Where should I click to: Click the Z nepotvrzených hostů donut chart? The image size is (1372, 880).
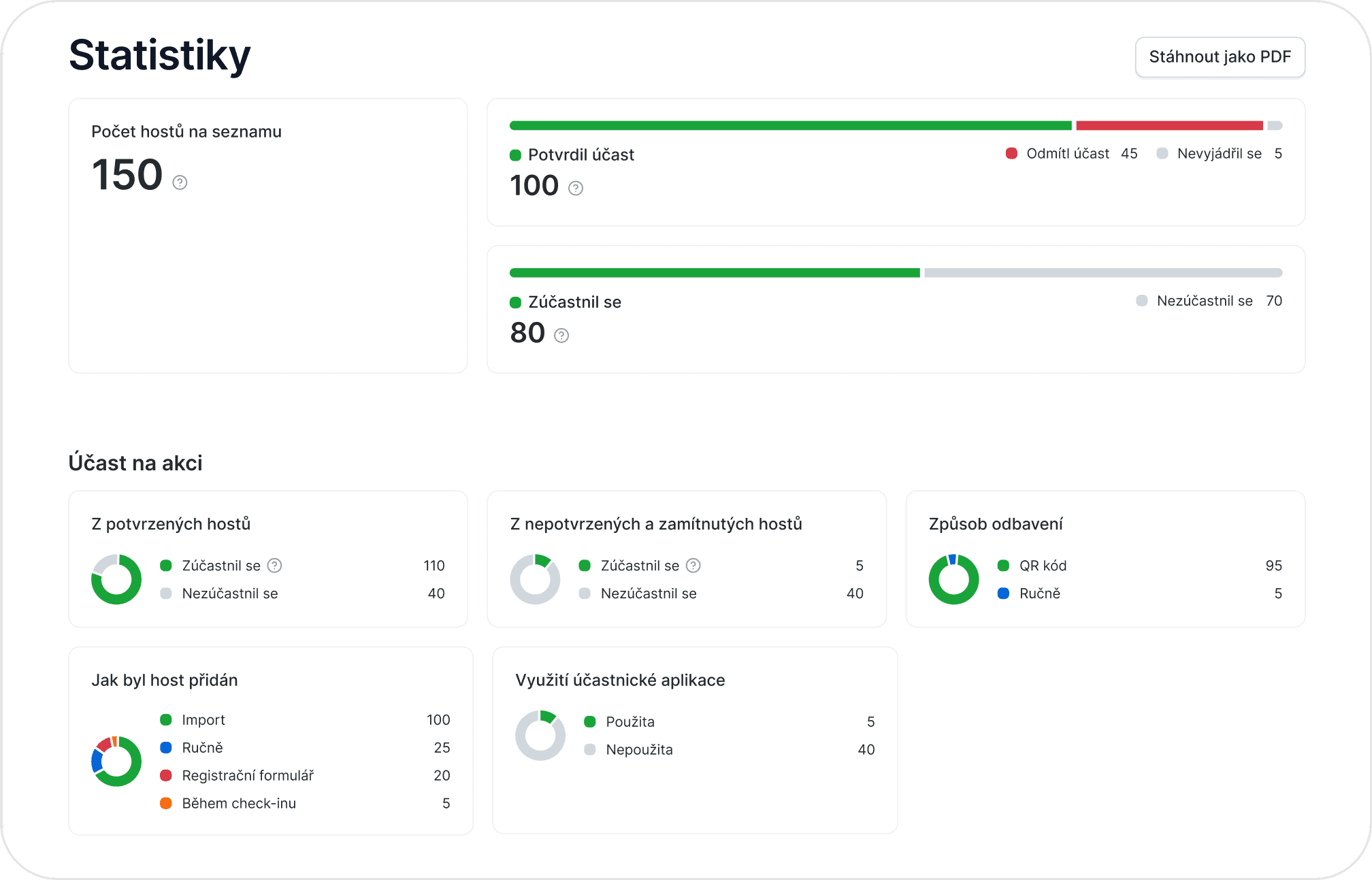point(535,579)
